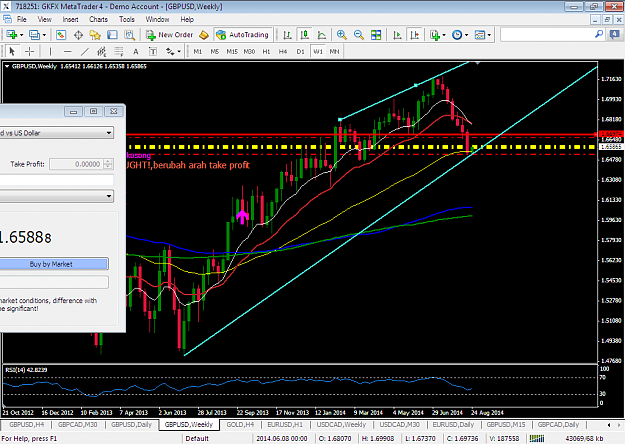The height and width of the screenshot is (444, 625).
Task: Switch to the USDCAD,Weekly chart tab
Action: click(341, 424)
